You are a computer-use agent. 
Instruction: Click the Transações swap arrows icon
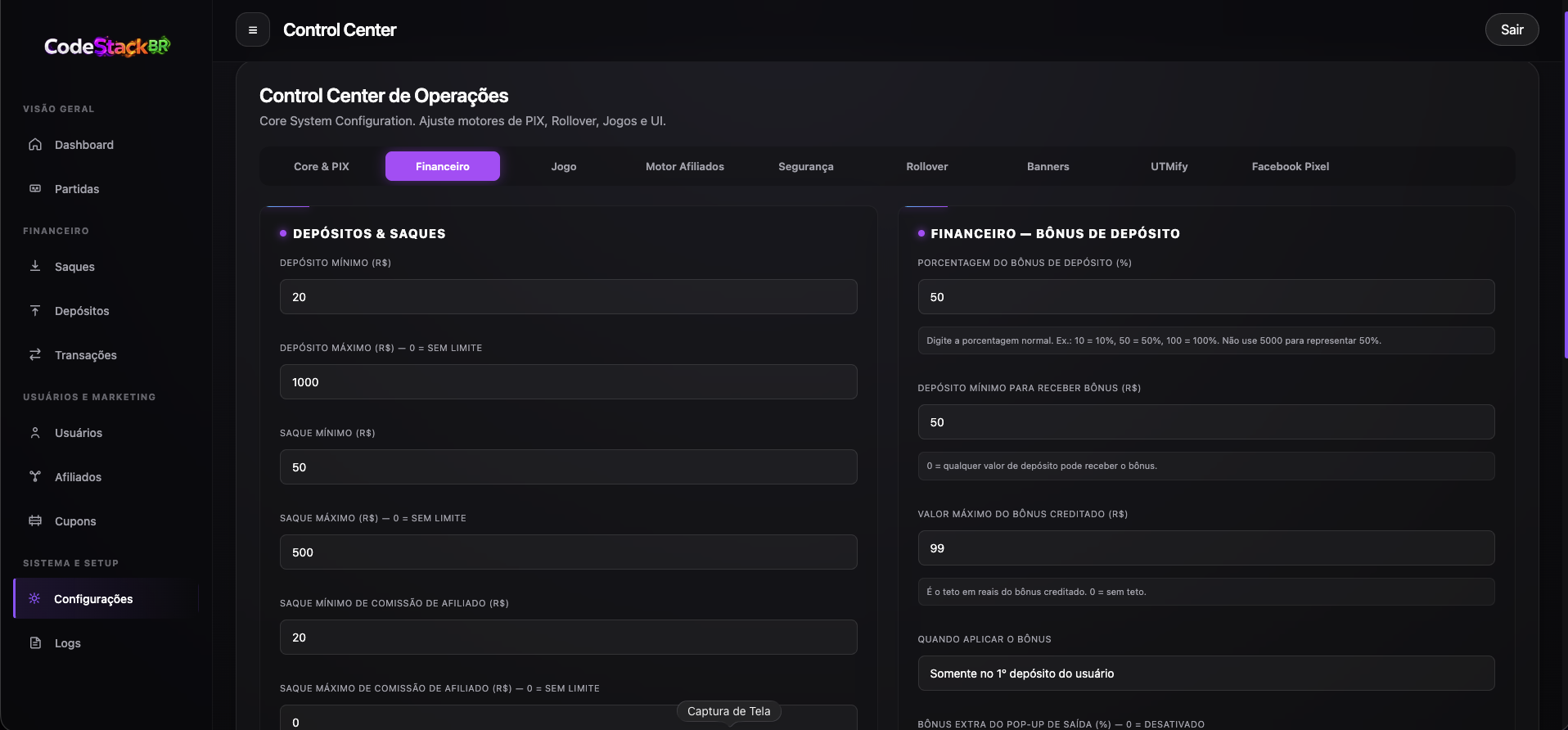35,354
